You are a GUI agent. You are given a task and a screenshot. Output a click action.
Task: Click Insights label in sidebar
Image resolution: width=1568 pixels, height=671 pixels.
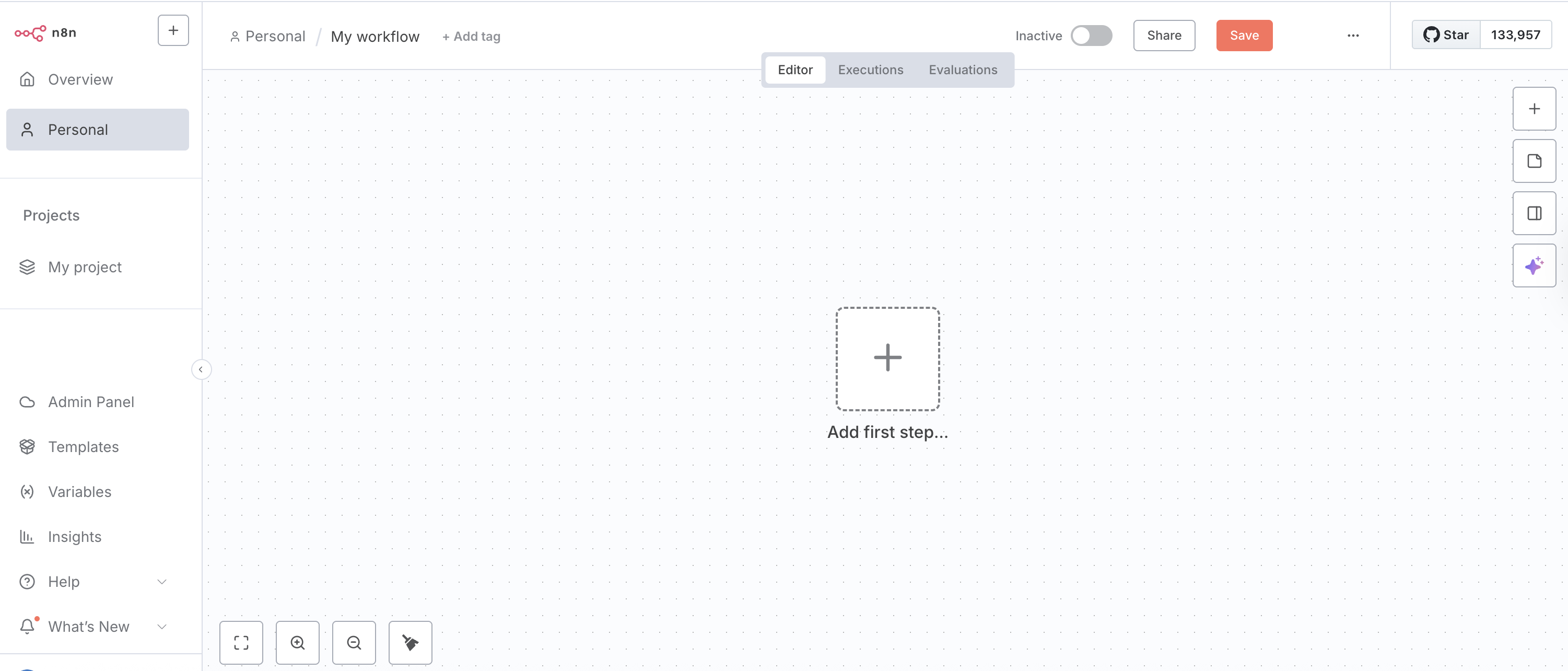pos(75,537)
